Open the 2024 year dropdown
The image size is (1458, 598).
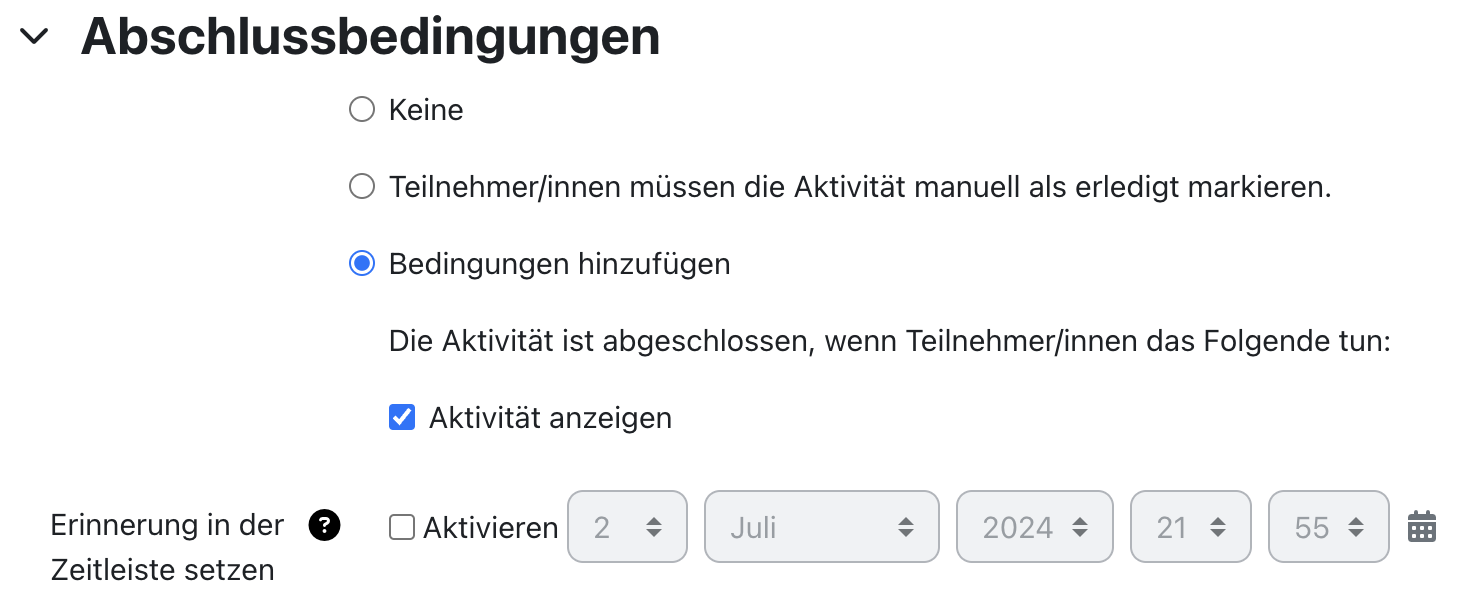click(1034, 527)
